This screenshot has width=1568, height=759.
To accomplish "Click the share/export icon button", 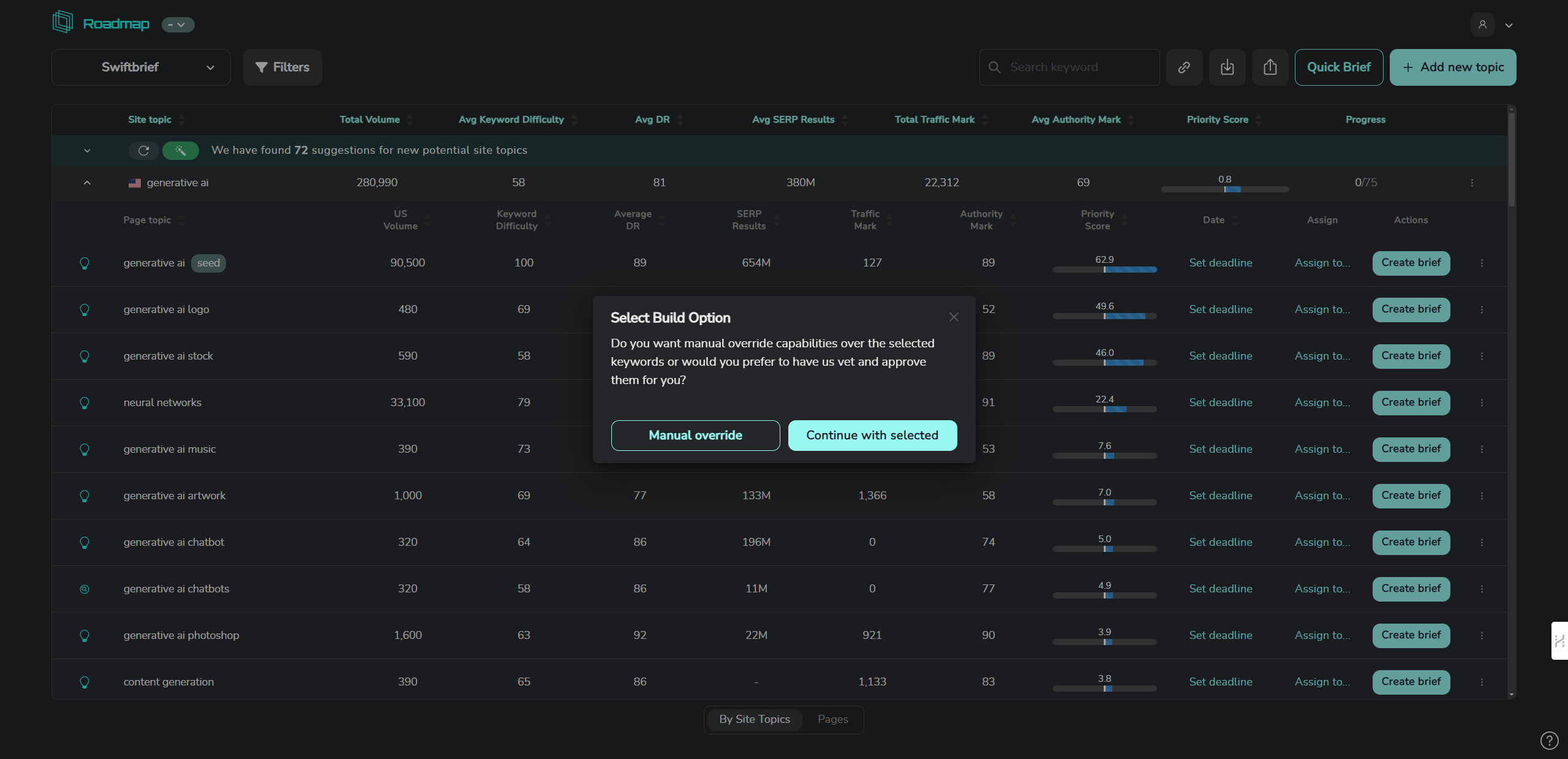I will pyautogui.click(x=1270, y=67).
